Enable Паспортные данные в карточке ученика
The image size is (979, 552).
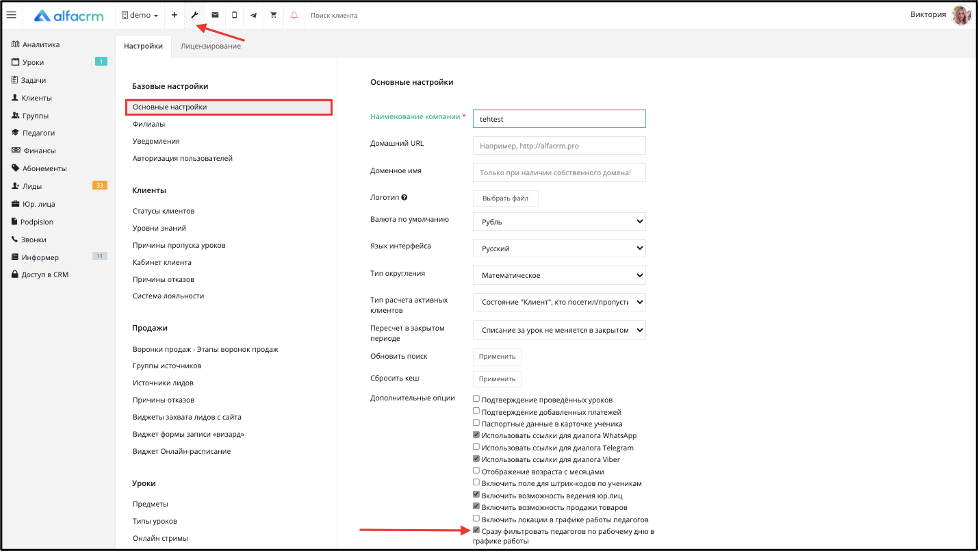476,423
